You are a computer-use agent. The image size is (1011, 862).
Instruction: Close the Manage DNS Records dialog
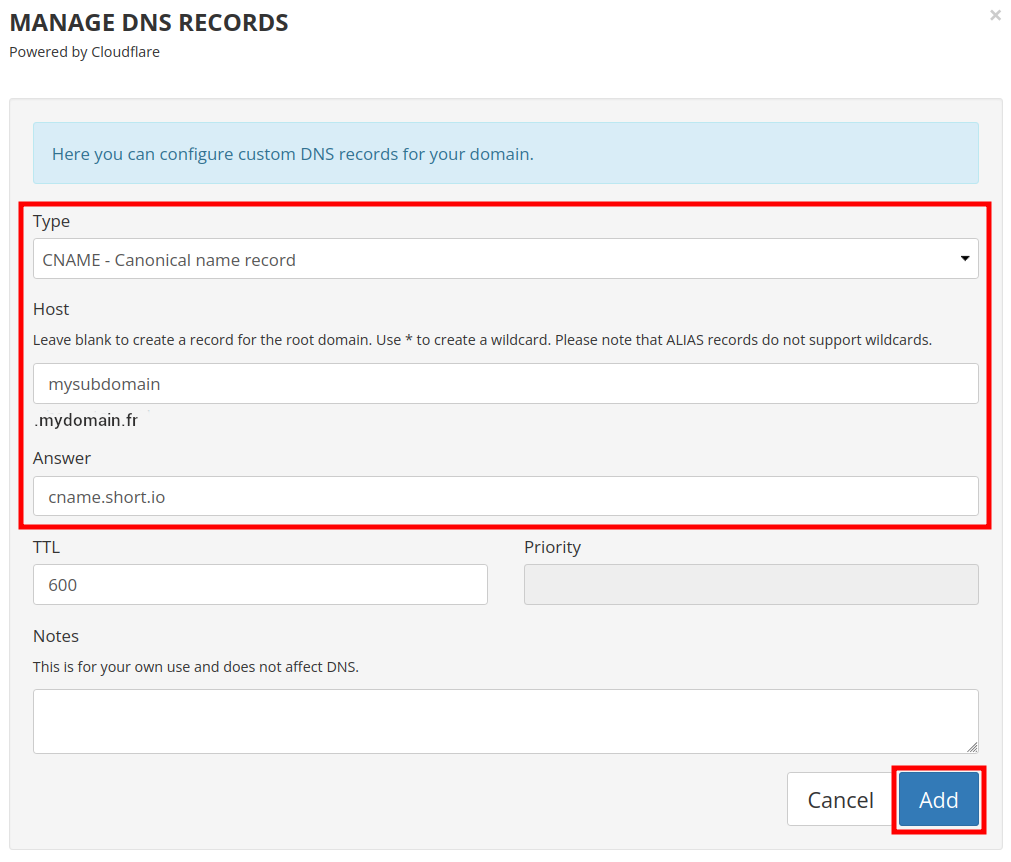(995, 15)
